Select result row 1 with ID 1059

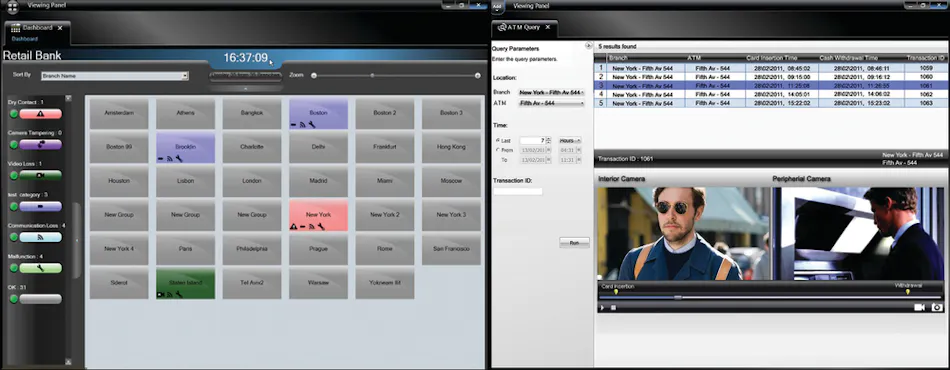772,68
